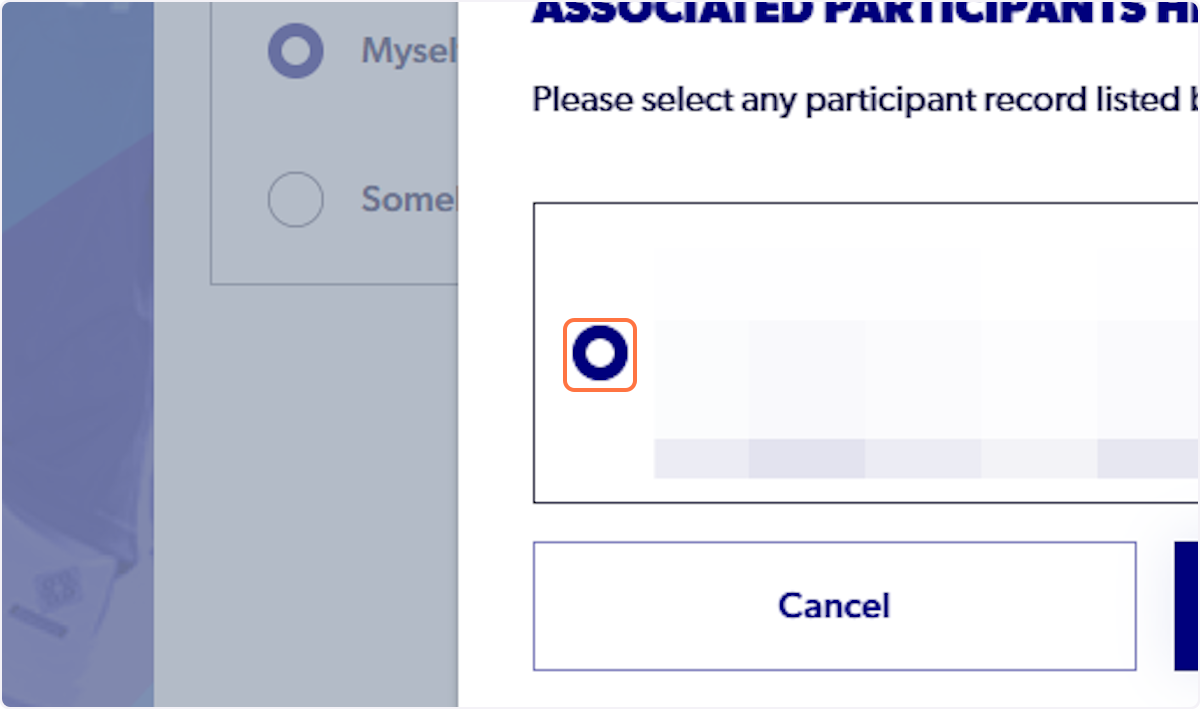This screenshot has width=1200, height=709.
Task: Select the "Myself" radio button
Action: pyautogui.click(x=295, y=51)
